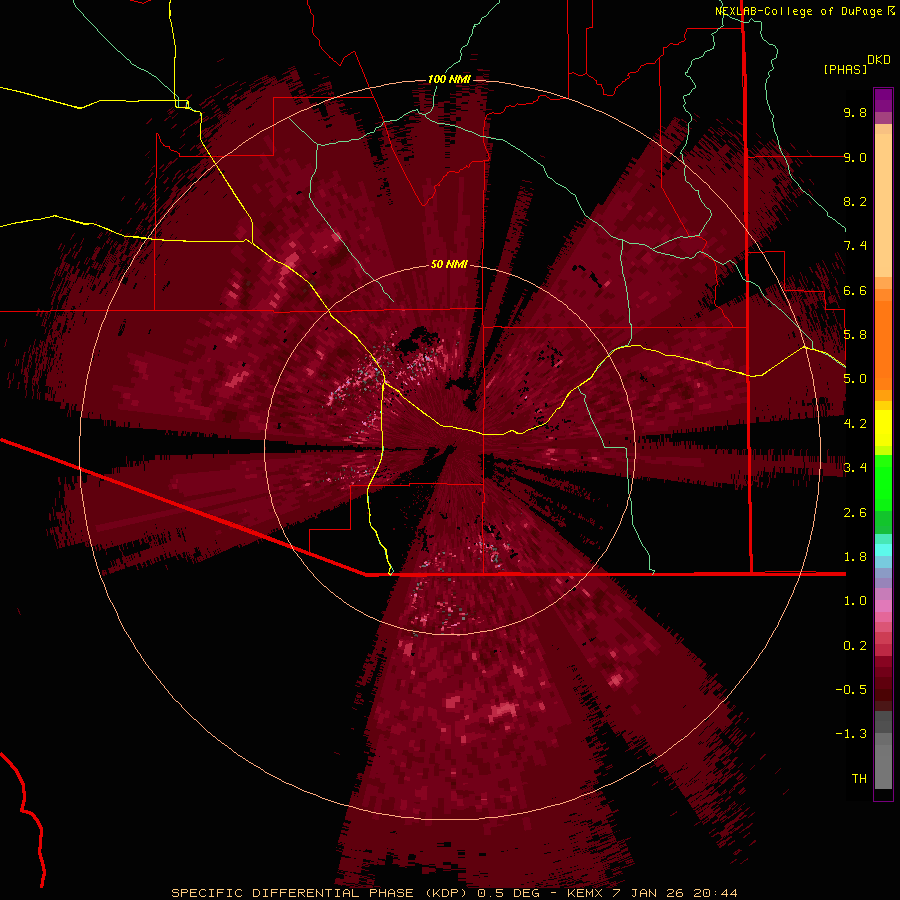This screenshot has width=900, height=900.
Task: Pick the purple top segment of color bar
Action: pyautogui.click(x=883, y=100)
